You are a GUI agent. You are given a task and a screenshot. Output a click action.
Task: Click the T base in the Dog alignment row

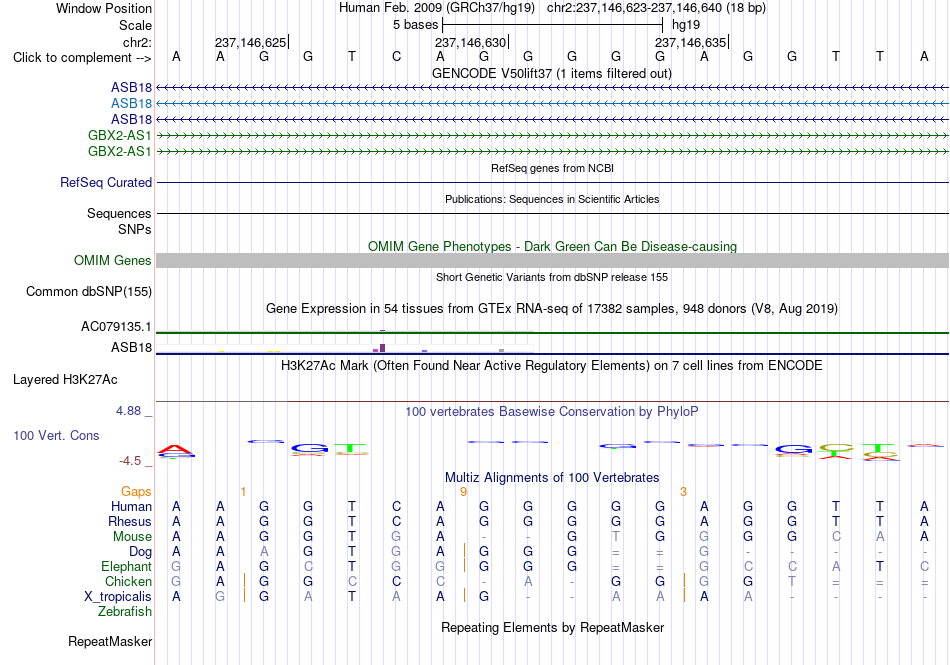coord(352,552)
